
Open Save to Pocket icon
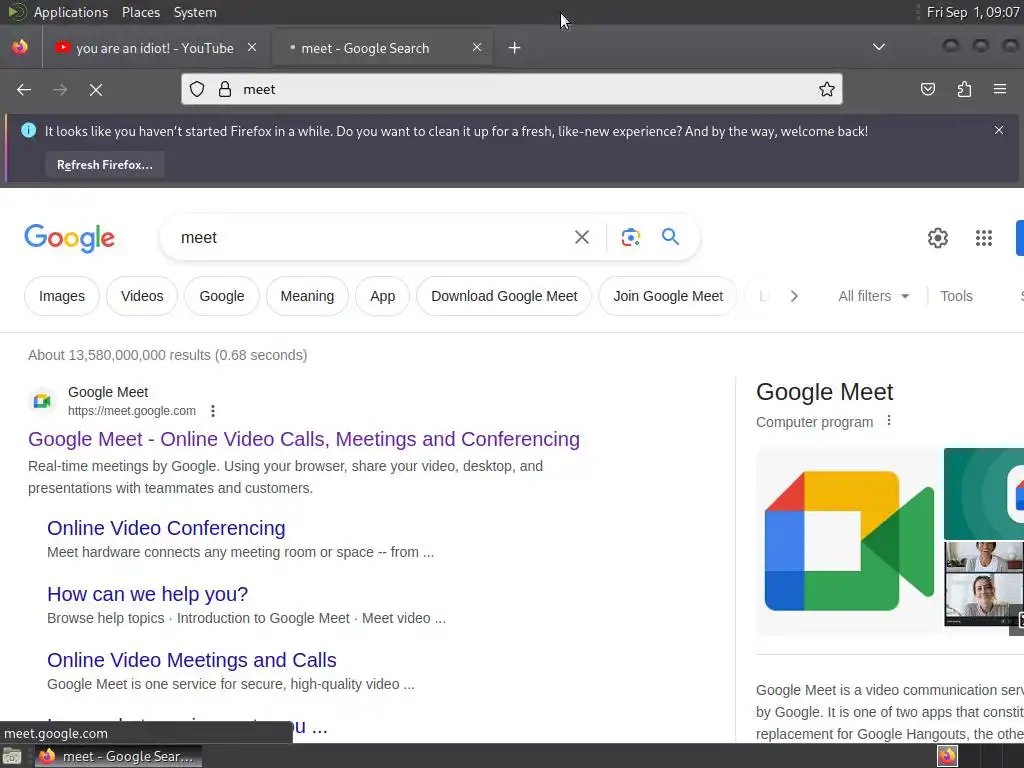(x=927, y=89)
